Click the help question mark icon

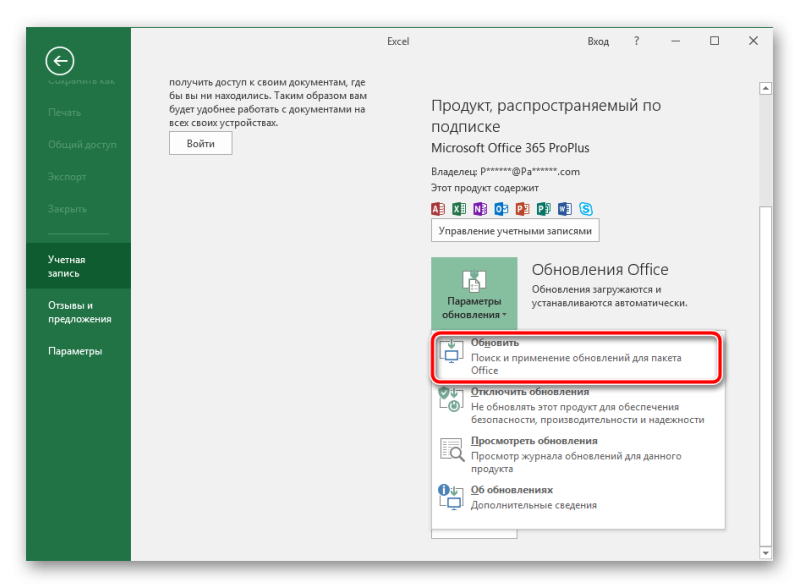(x=636, y=41)
